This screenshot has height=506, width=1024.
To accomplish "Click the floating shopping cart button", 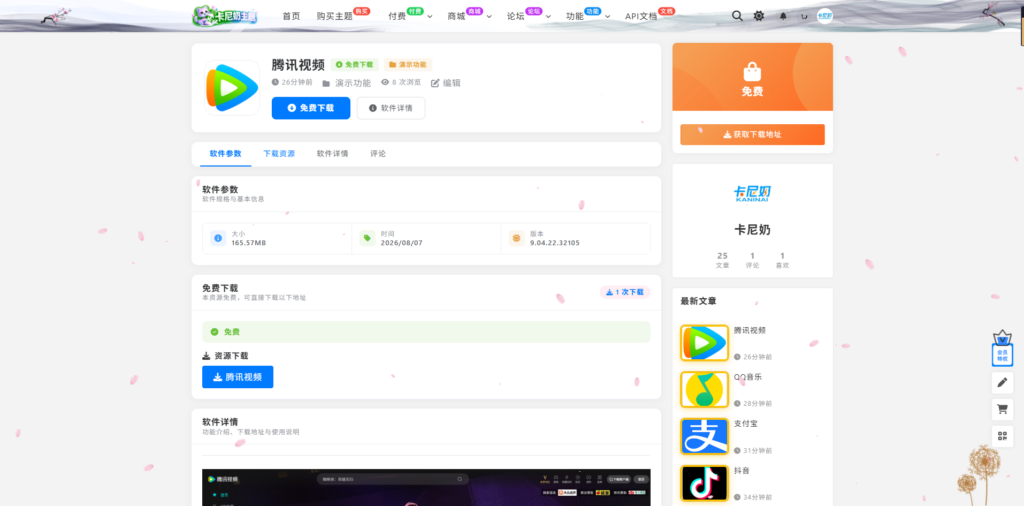I will (1002, 409).
